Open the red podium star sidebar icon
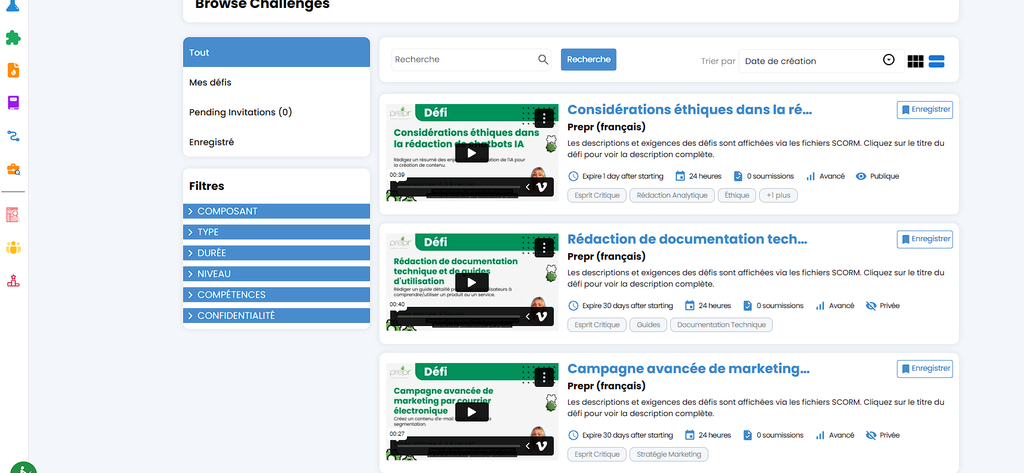This screenshot has height=473, width=1024. click(13, 281)
